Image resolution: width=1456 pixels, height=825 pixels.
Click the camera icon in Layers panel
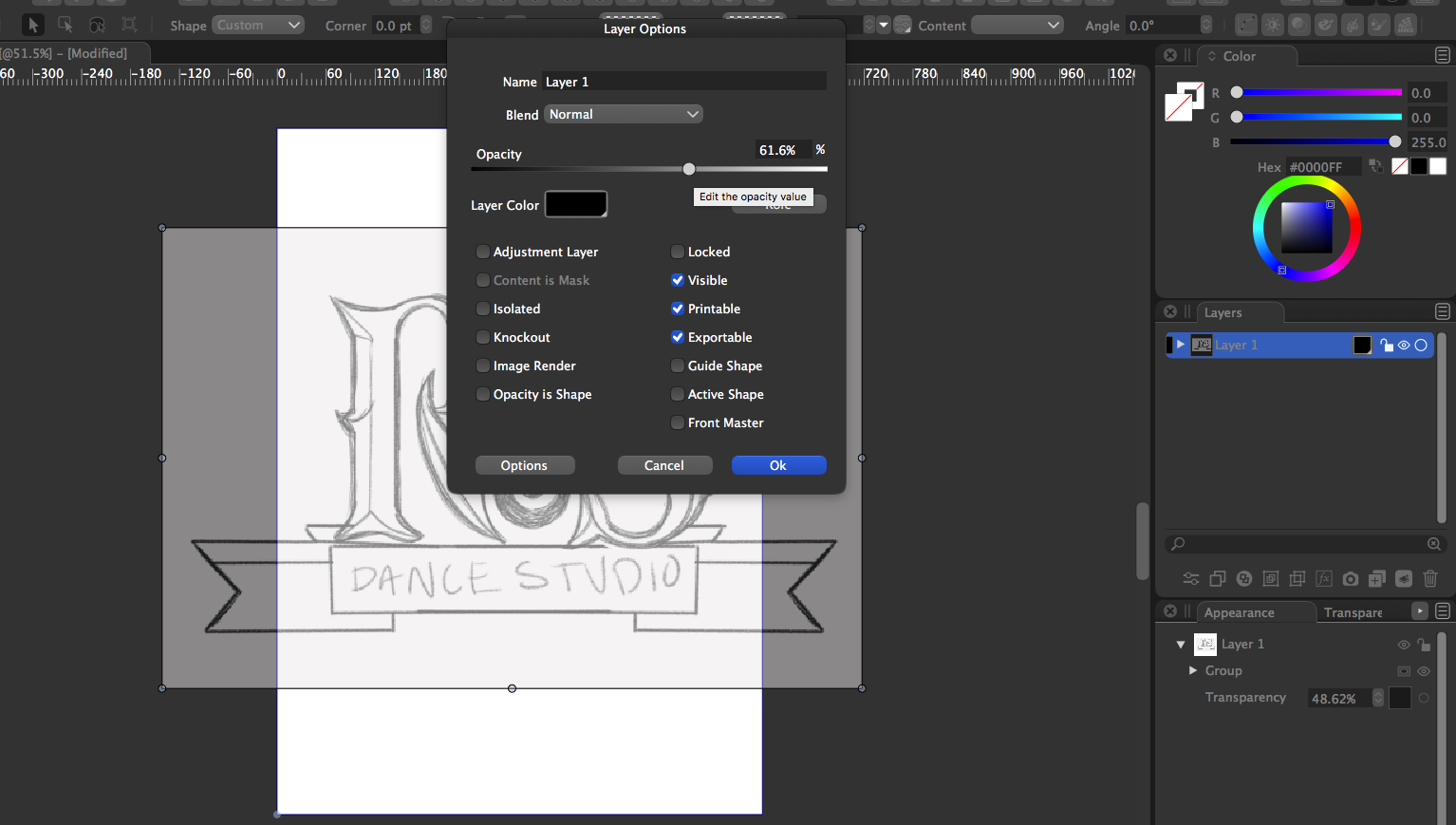pos(1351,578)
